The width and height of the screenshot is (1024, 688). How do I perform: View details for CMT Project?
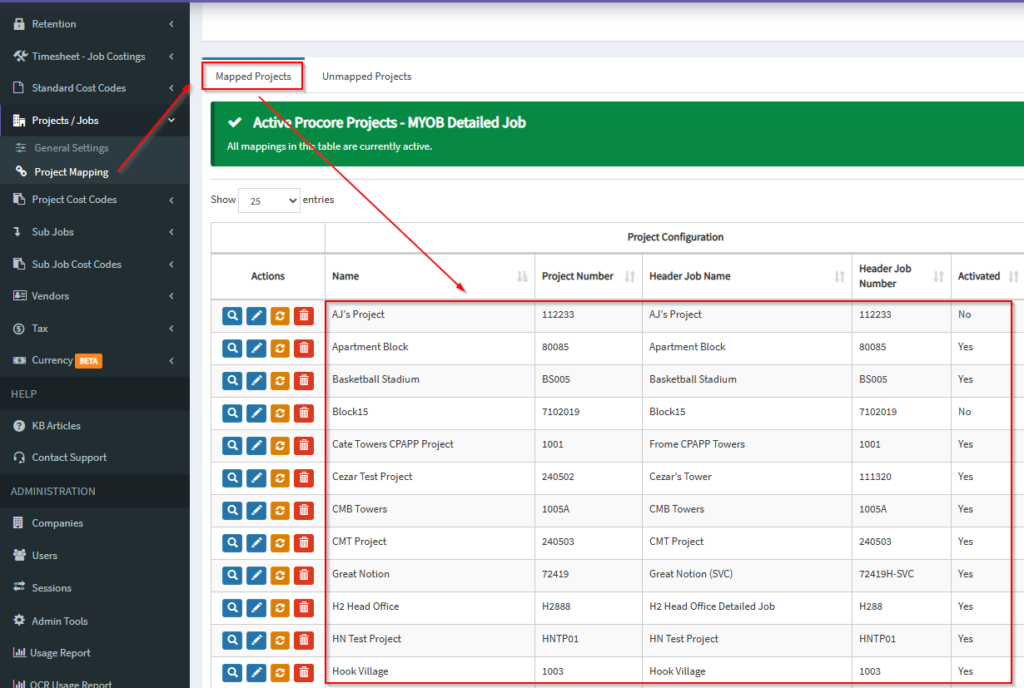pyautogui.click(x=232, y=543)
